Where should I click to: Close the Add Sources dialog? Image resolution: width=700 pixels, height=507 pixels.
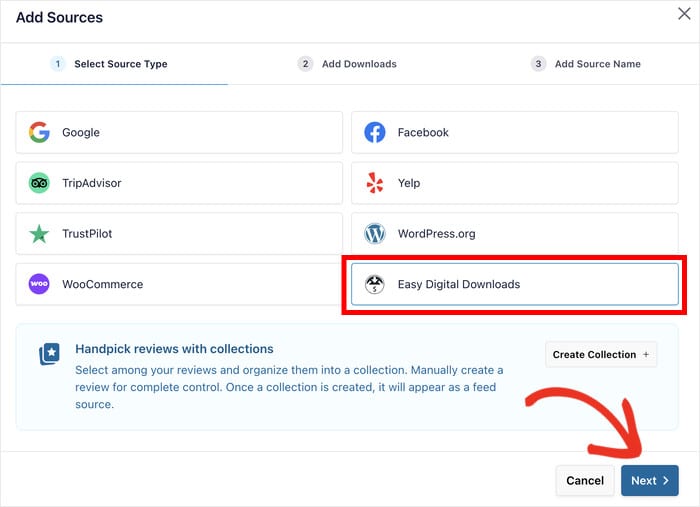click(684, 14)
